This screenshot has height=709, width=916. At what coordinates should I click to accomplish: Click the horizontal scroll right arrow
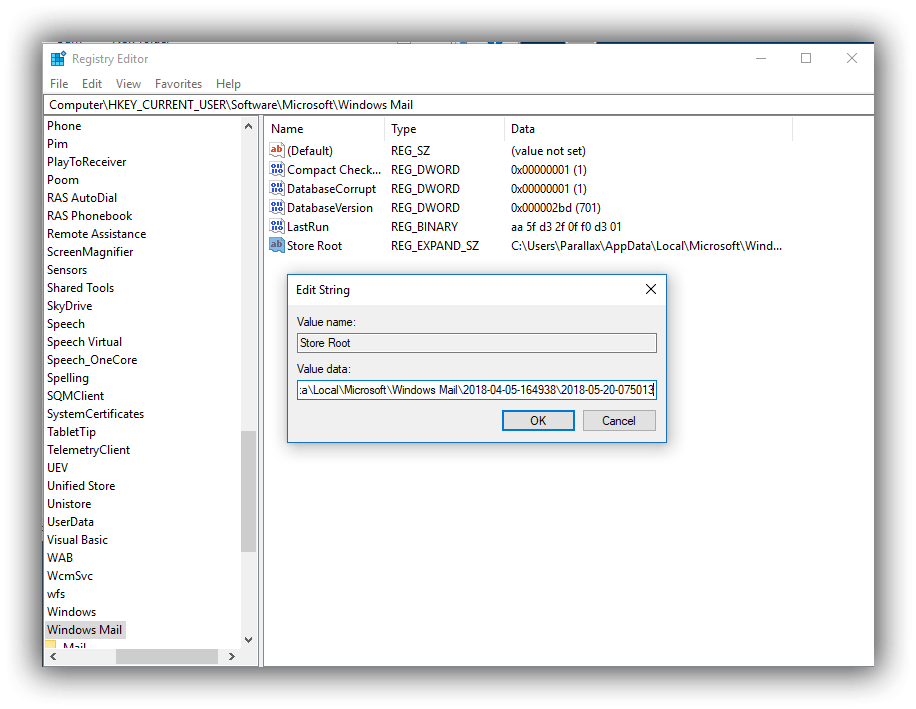232,656
